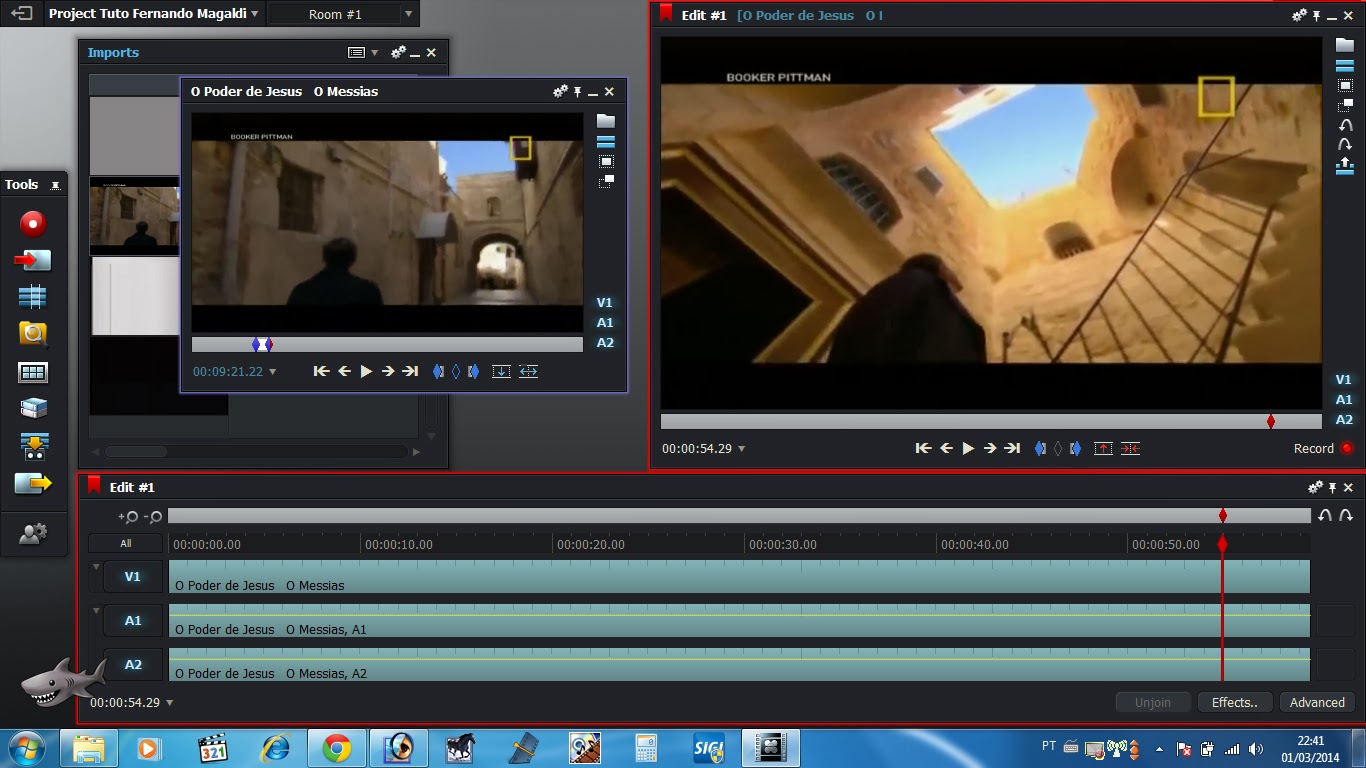Open the Search tool with magnifying glass
This screenshot has width=1366, height=768.
pyautogui.click(x=33, y=334)
